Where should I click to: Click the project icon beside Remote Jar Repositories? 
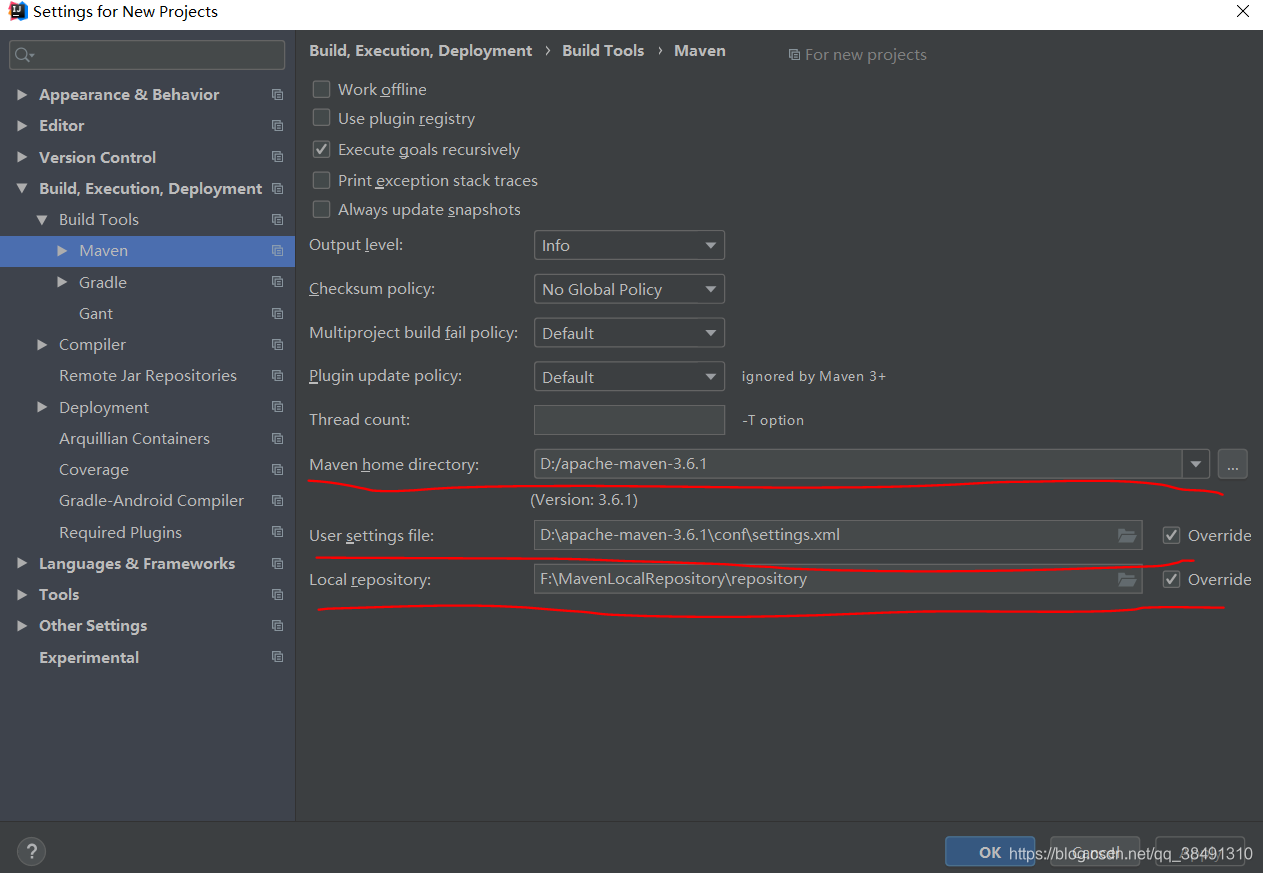coord(277,376)
